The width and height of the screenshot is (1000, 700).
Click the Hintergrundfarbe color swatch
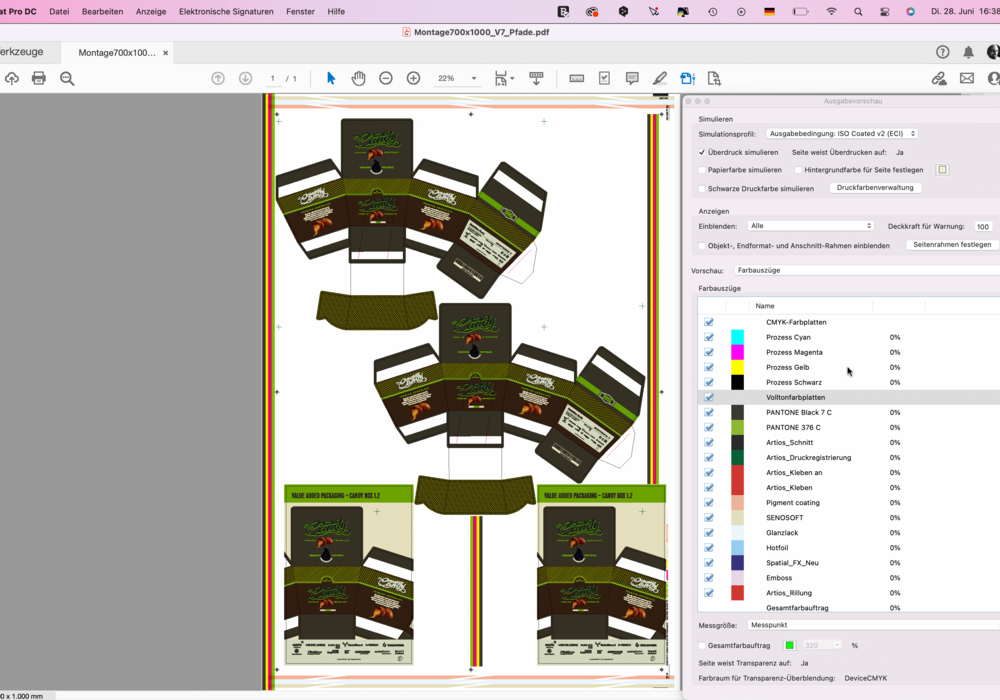[x=943, y=170]
